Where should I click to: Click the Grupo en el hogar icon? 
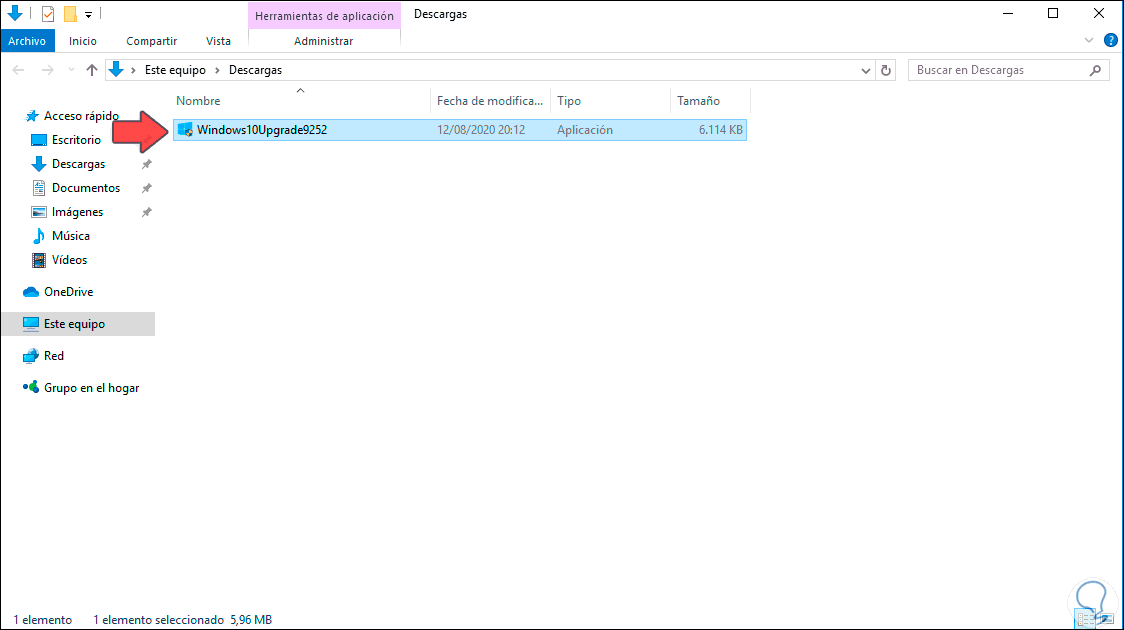pyautogui.click(x=31, y=388)
